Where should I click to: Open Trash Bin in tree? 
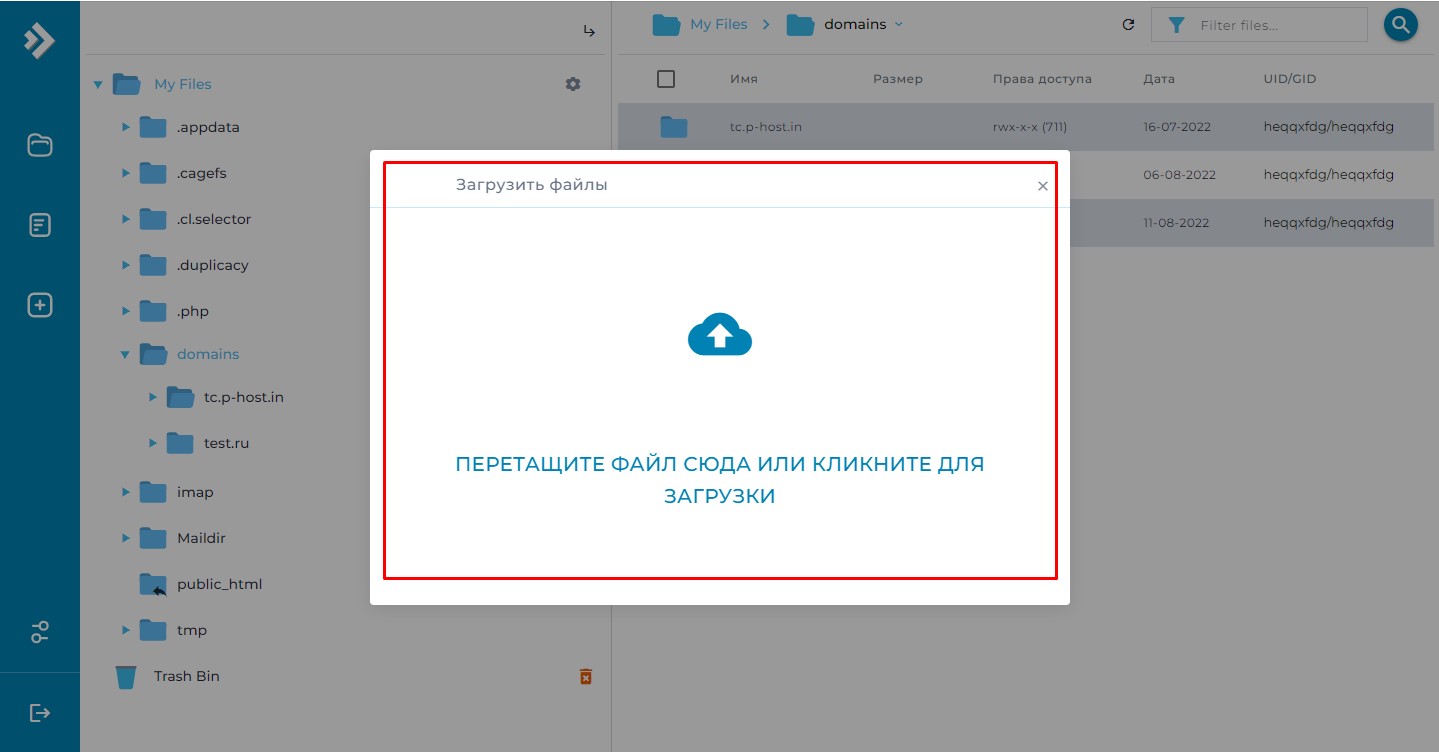pos(186,676)
